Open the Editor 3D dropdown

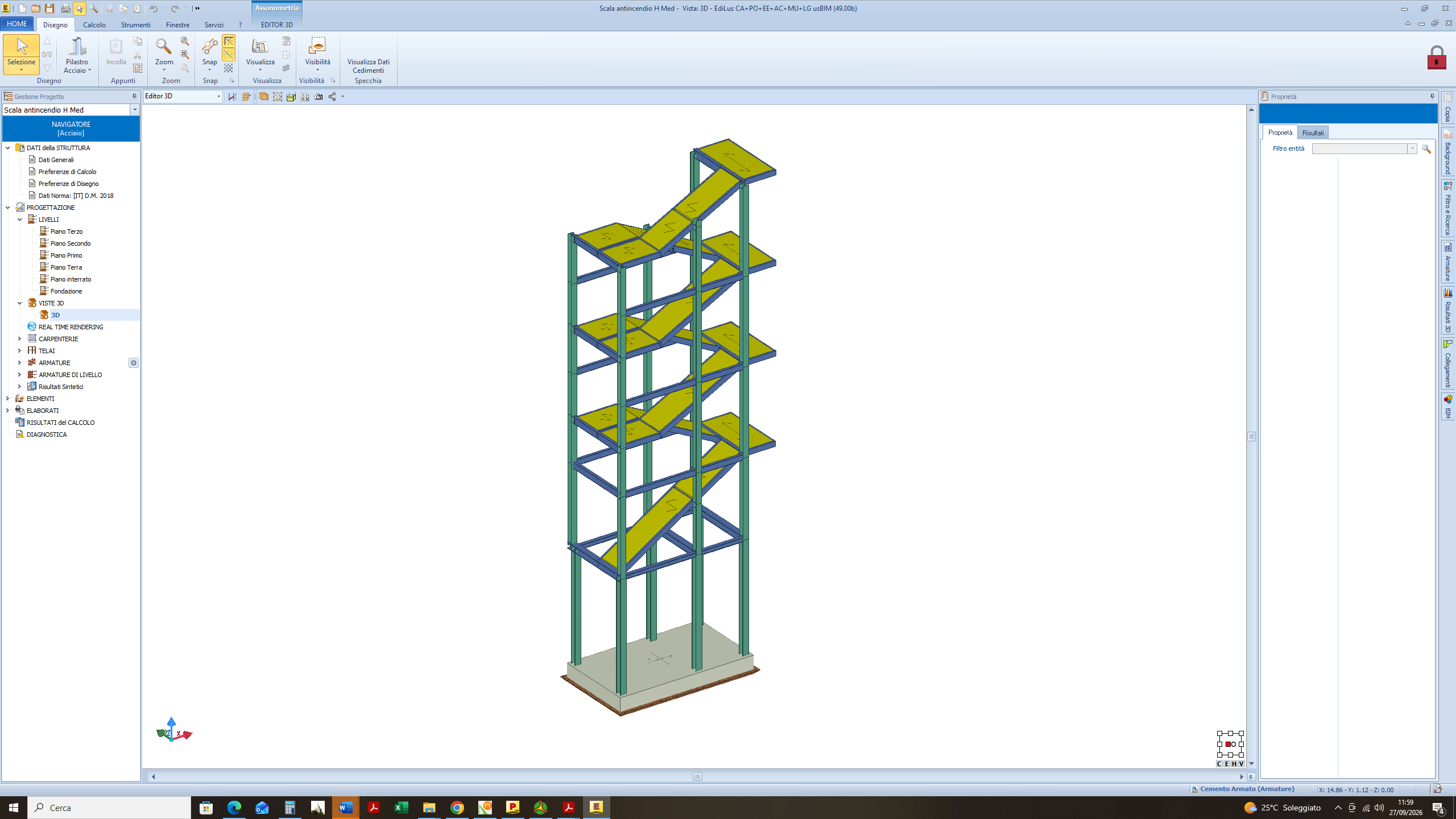(x=218, y=96)
